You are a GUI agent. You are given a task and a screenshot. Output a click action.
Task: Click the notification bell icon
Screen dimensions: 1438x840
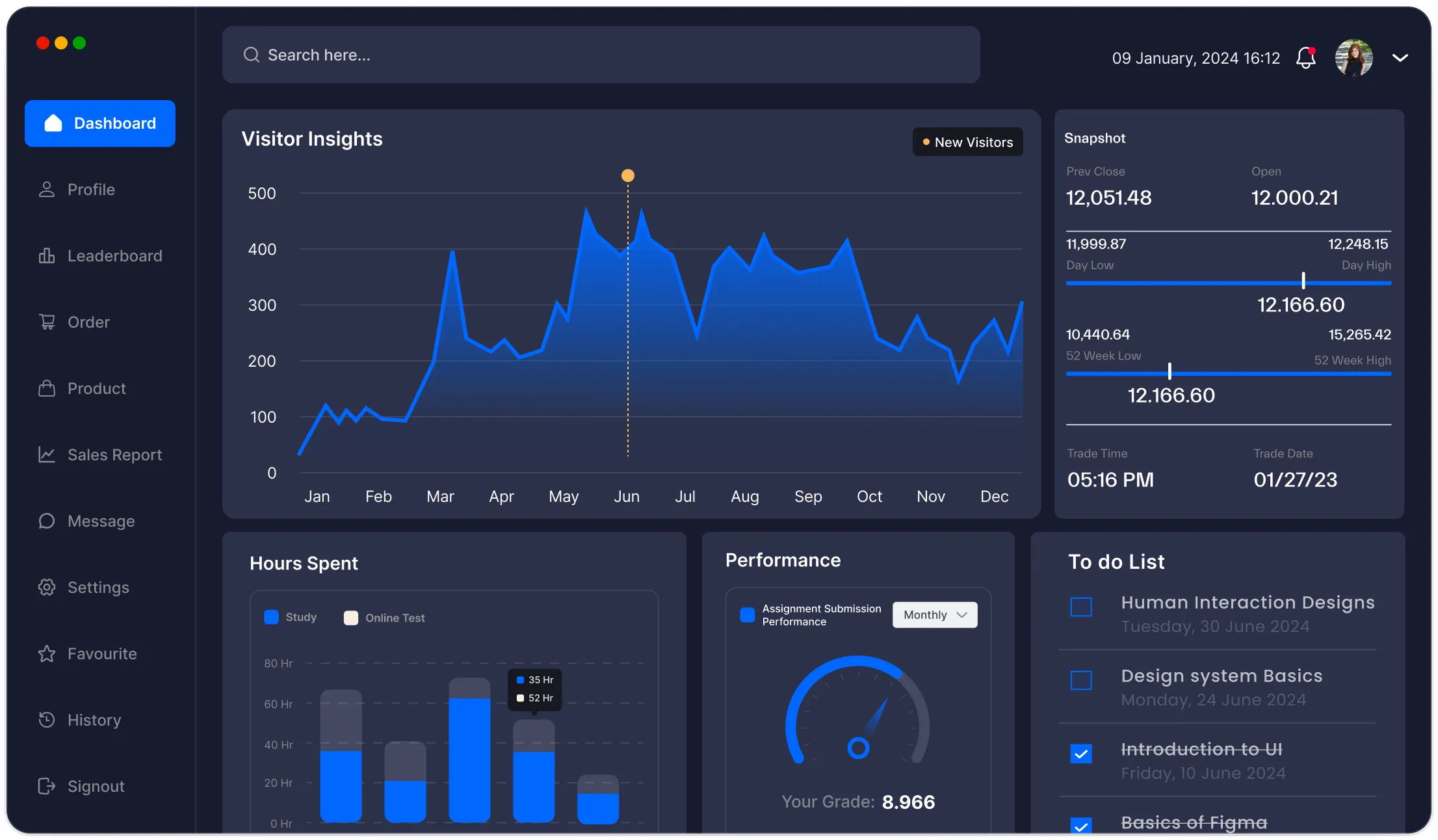click(x=1305, y=58)
